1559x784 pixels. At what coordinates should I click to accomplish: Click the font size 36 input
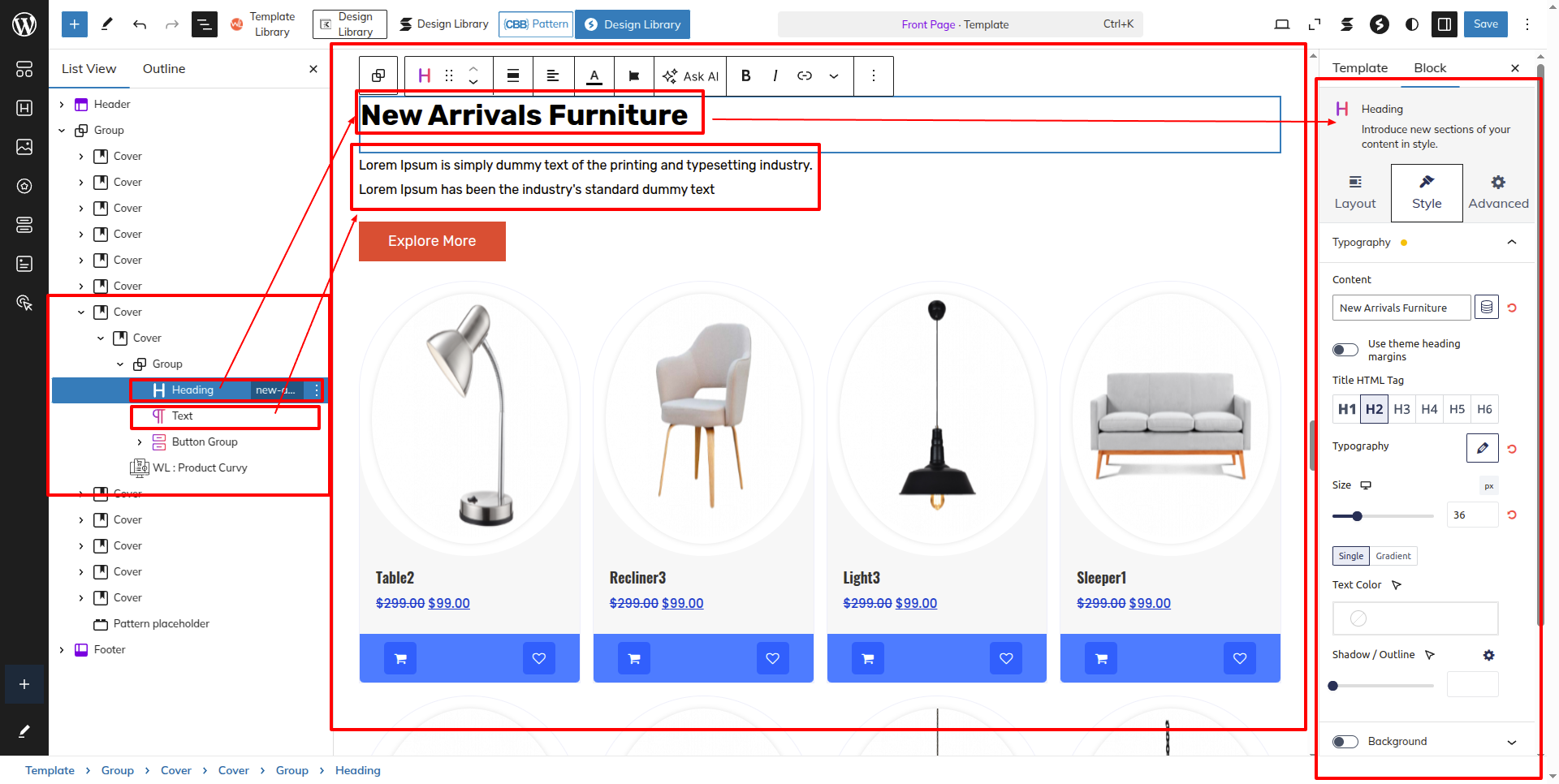(x=1473, y=515)
